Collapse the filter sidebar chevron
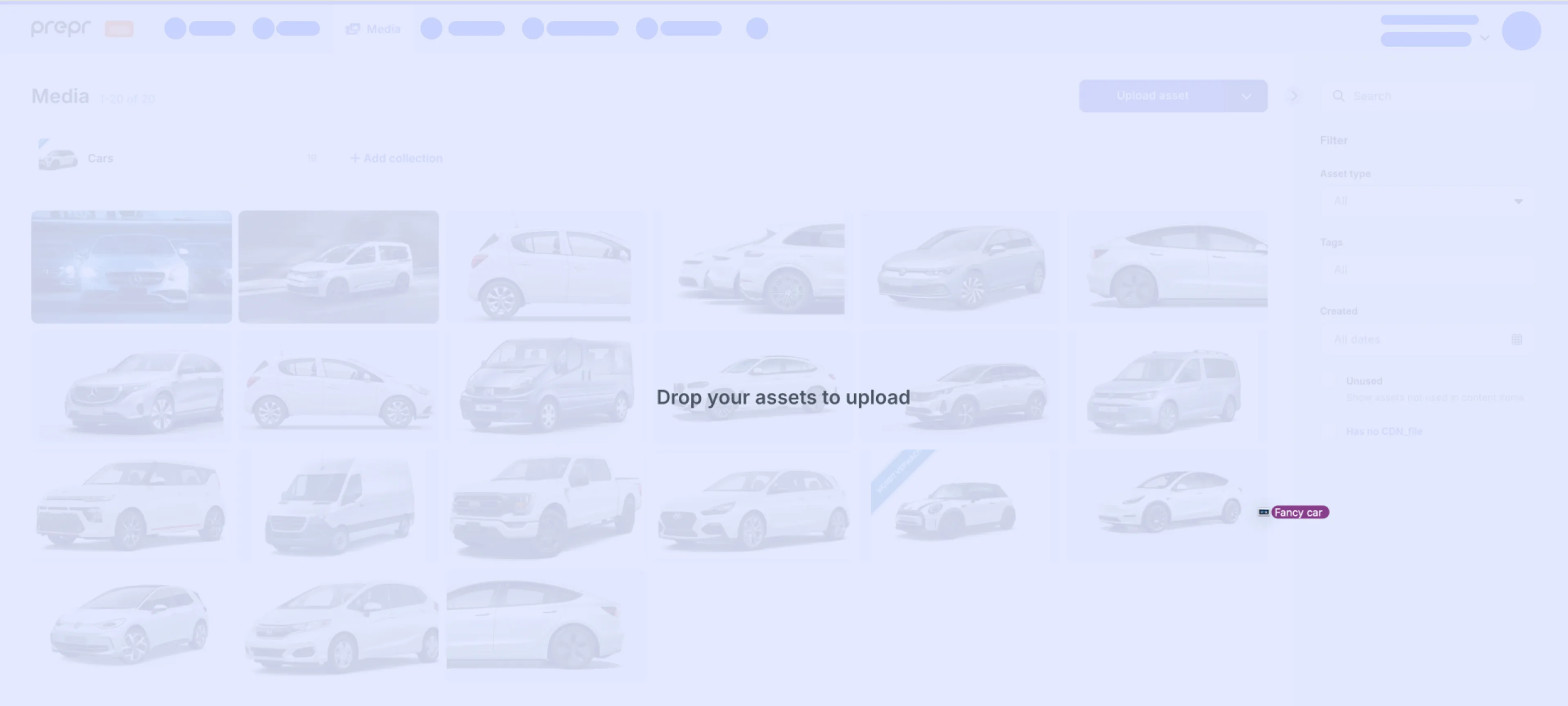The height and width of the screenshot is (706, 1568). 1294,96
